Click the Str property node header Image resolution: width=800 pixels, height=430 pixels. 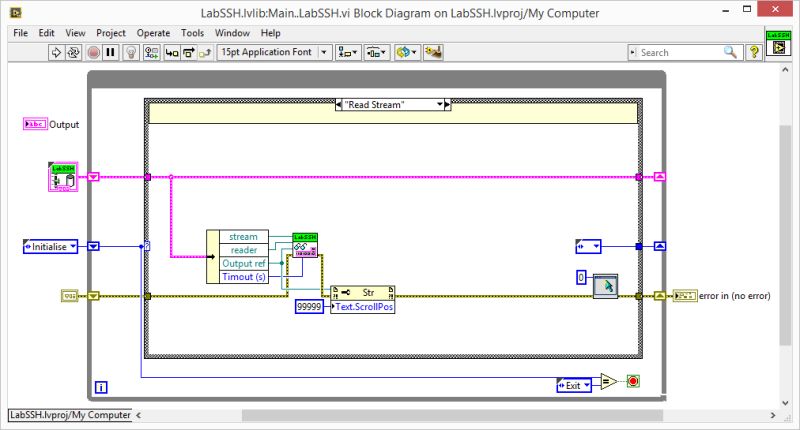362,292
